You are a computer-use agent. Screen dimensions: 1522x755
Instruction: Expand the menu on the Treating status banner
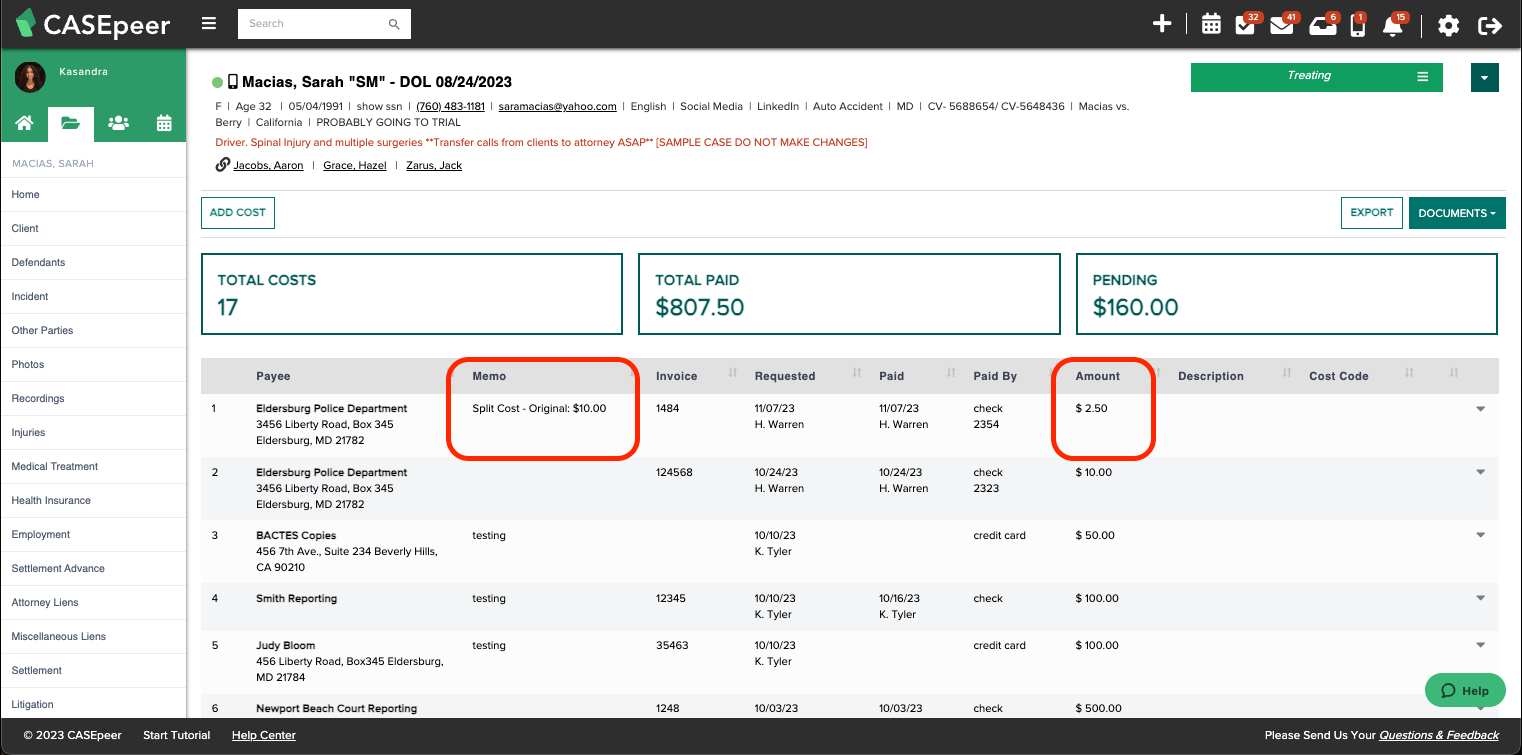point(1423,76)
